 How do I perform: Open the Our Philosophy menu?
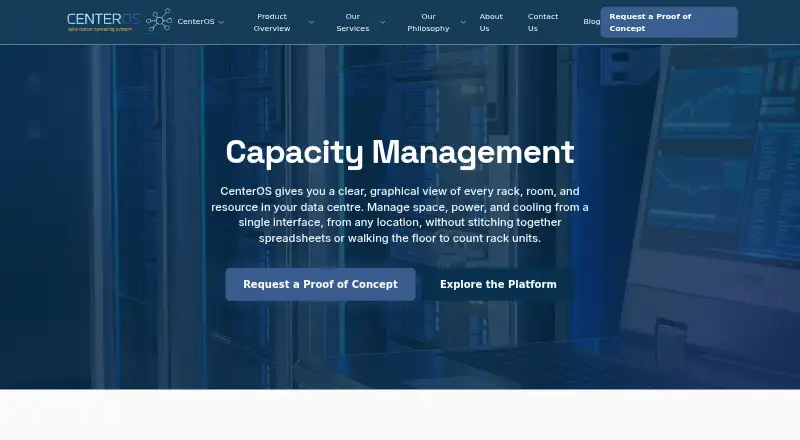click(x=428, y=22)
